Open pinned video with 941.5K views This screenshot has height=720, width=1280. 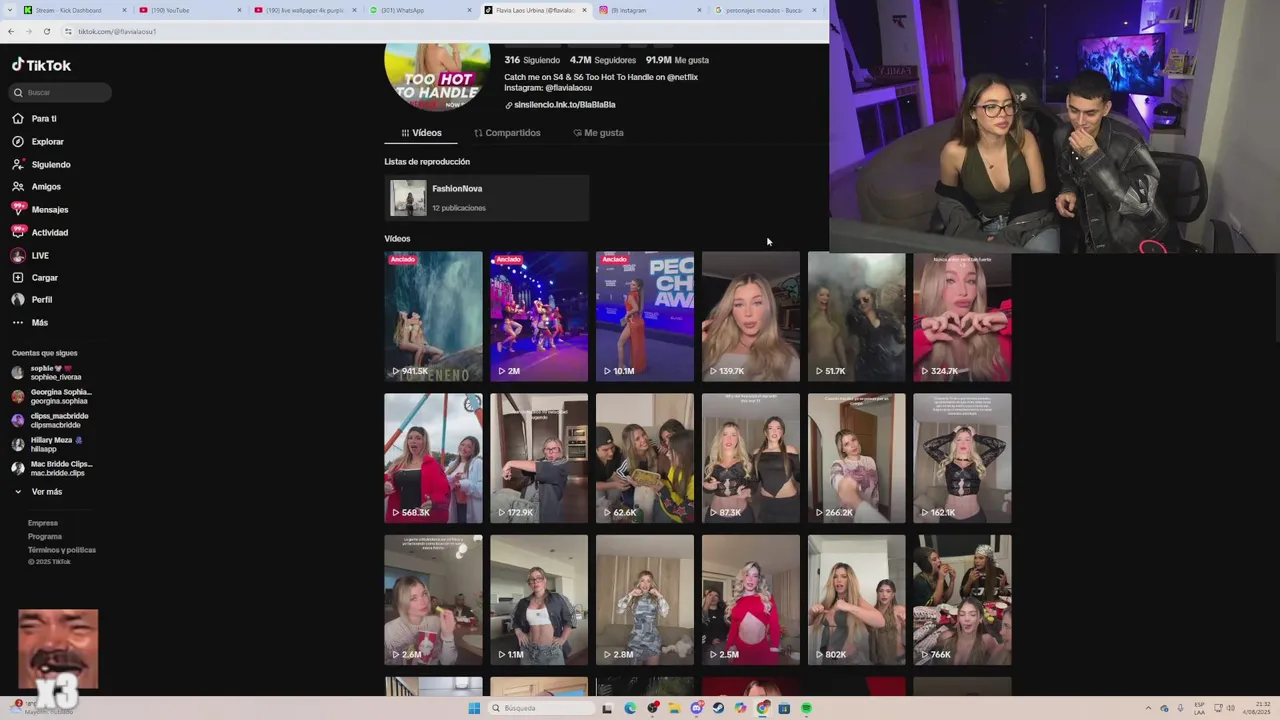pos(433,316)
